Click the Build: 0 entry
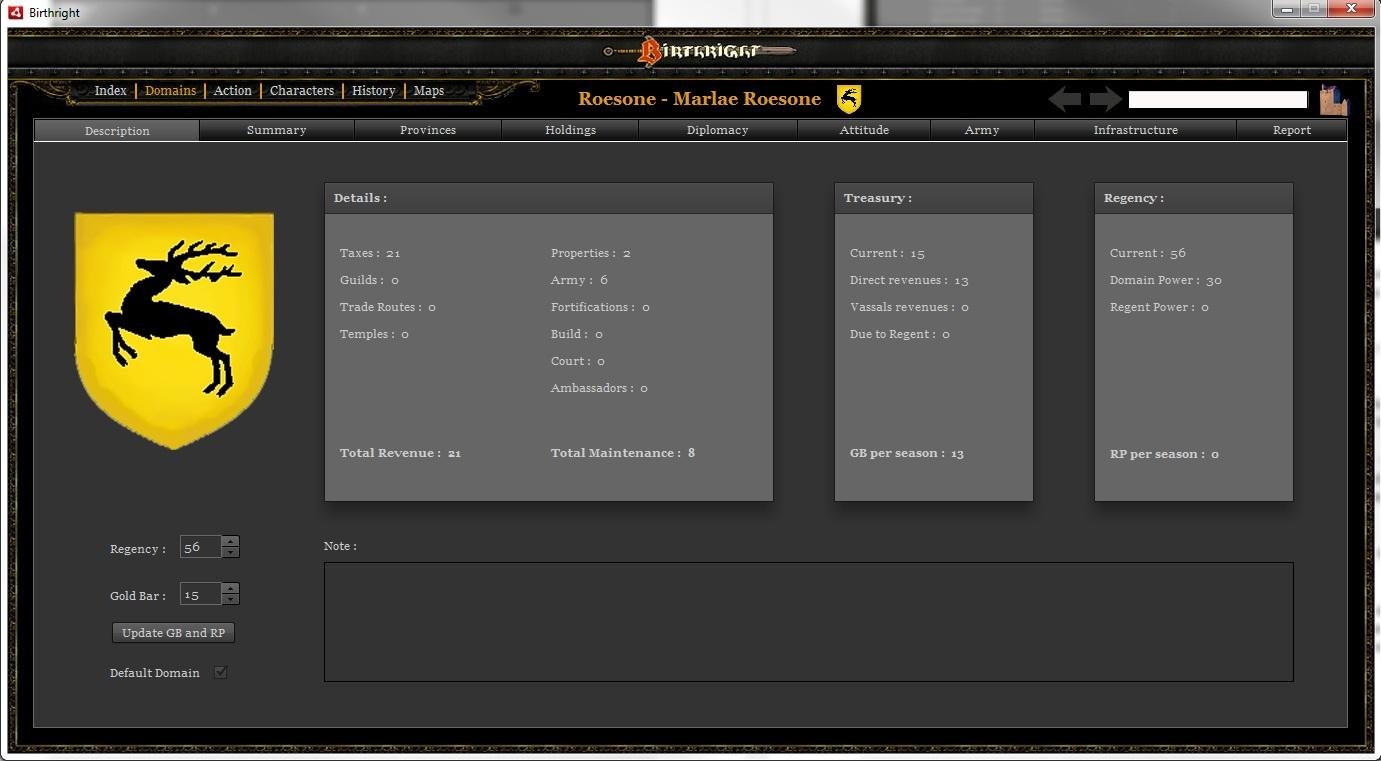Screen dimensions: 1381x761 [577, 334]
